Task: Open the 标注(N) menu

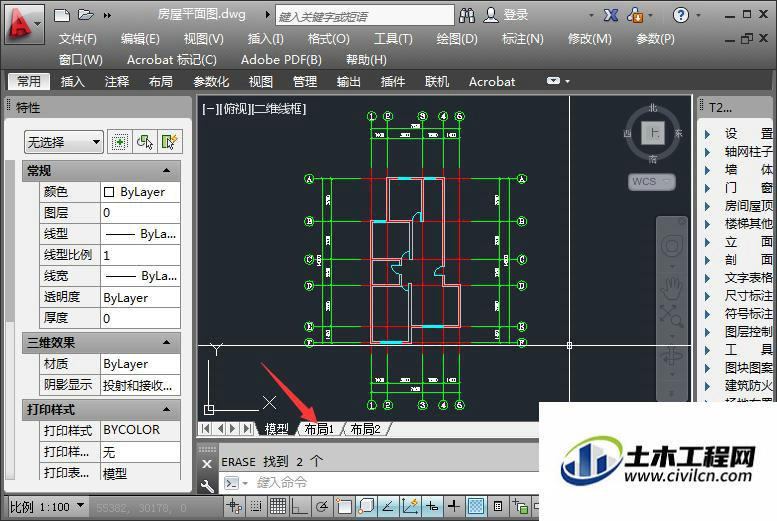Action: [522, 39]
